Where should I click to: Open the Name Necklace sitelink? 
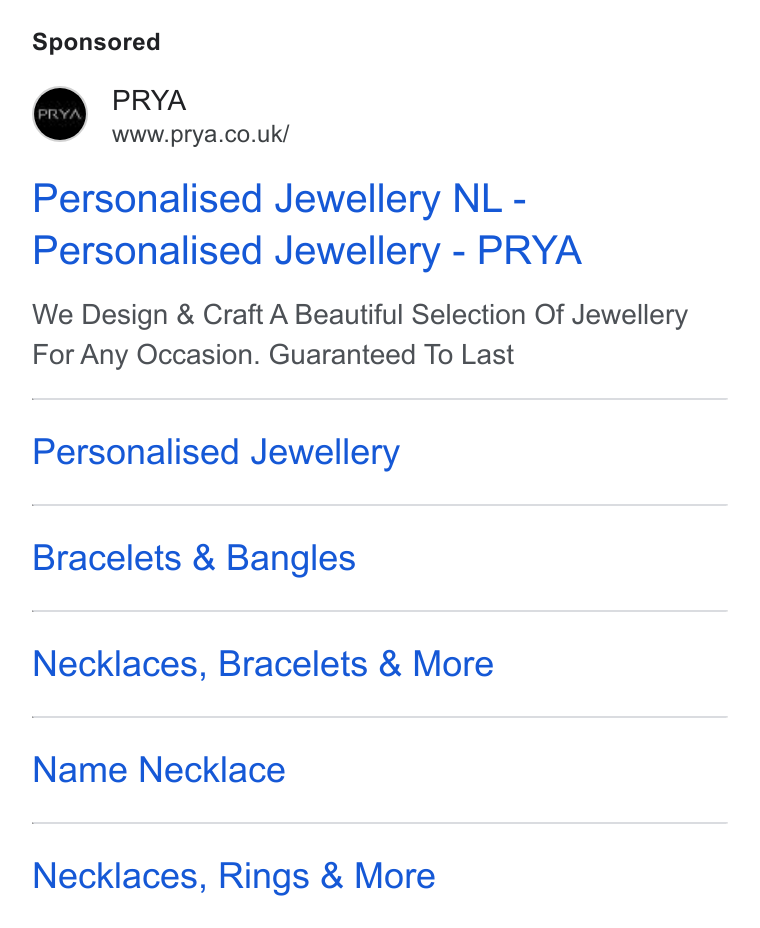[x=159, y=770]
